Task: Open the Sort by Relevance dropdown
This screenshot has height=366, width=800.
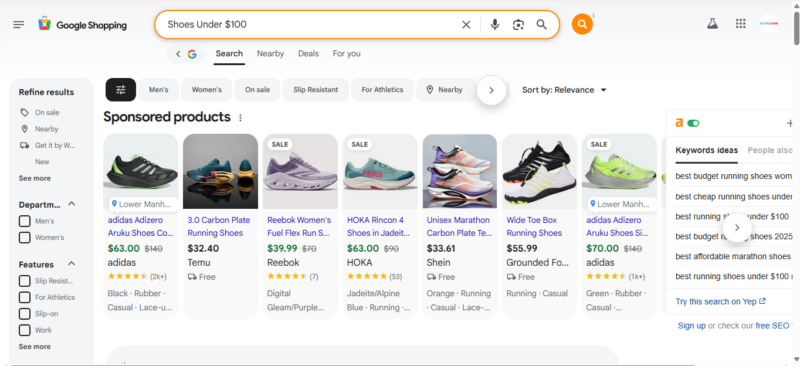Action: (x=564, y=90)
